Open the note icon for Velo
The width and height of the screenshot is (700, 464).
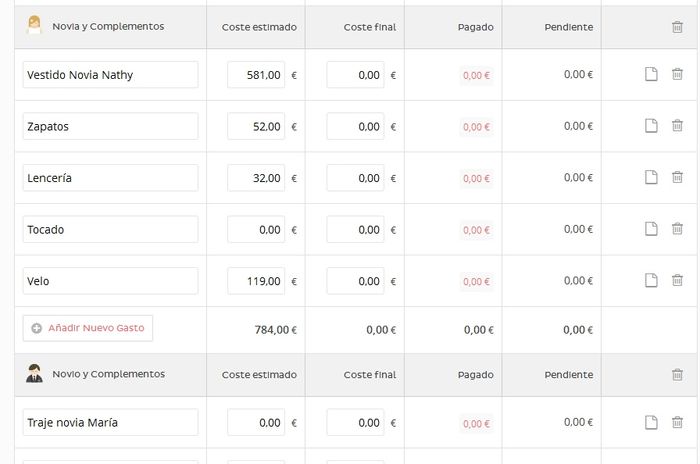click(651, 280)
